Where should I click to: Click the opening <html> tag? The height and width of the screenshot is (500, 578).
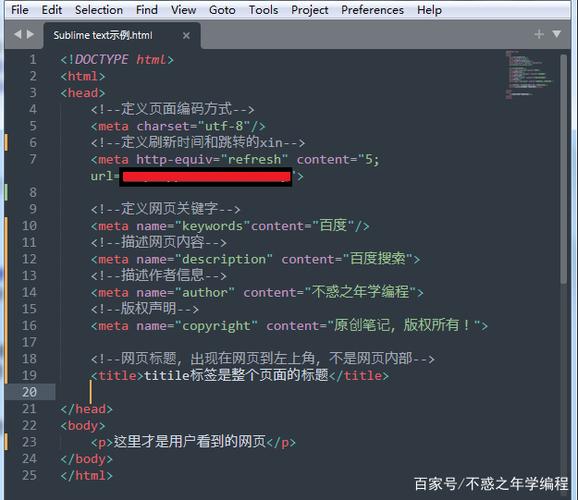83,76
